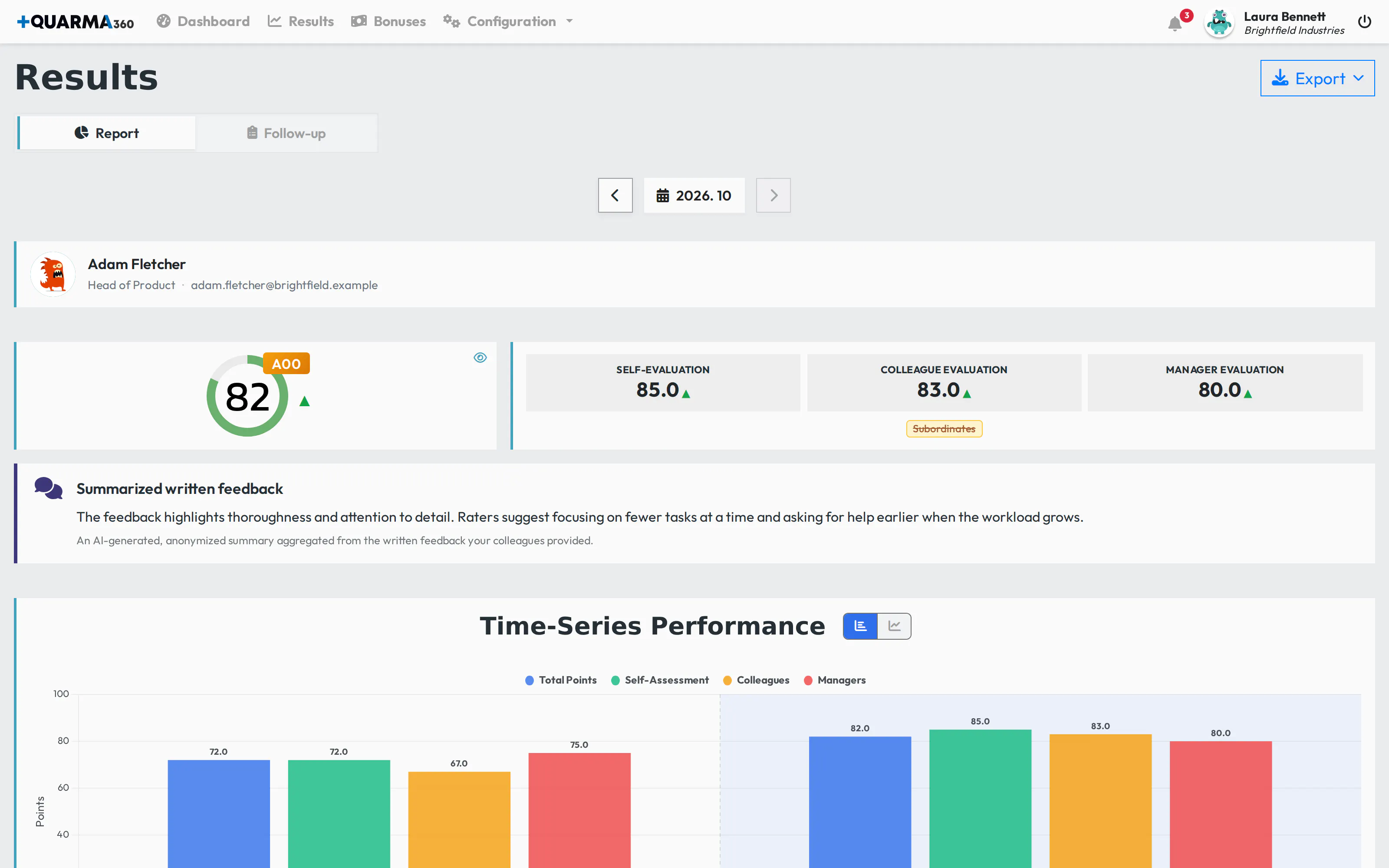1389x868 pixels.
Task: Go to previous period arrow
Action: [x=616, y=195]
